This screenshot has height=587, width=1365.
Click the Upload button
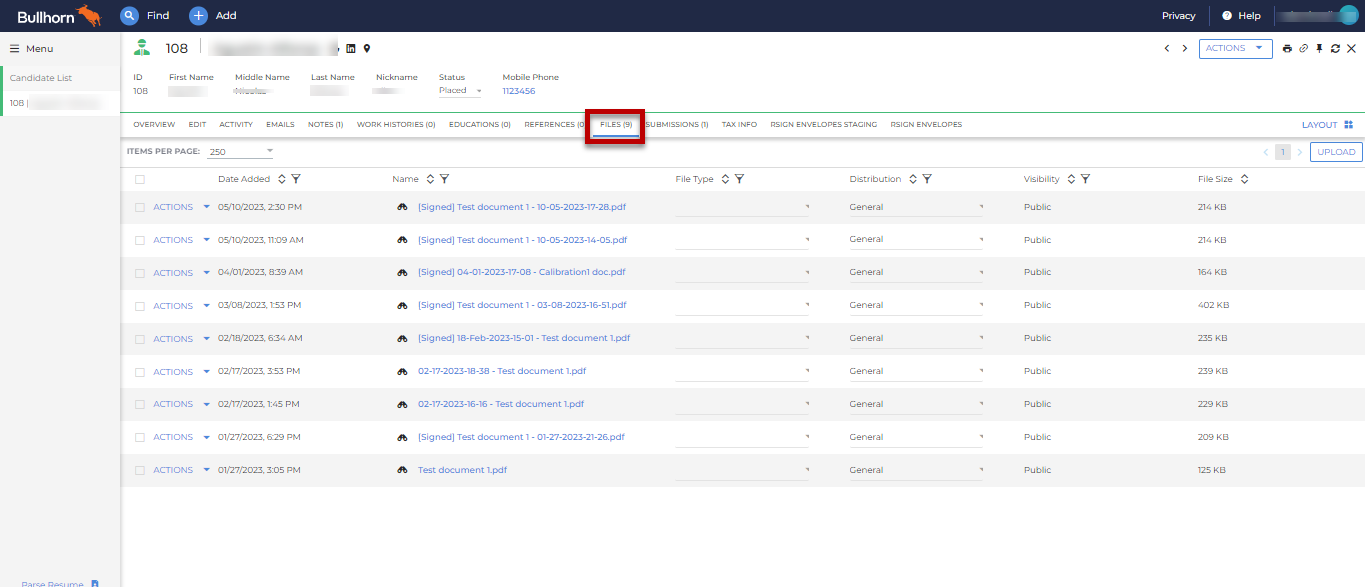click(1336, 152)
